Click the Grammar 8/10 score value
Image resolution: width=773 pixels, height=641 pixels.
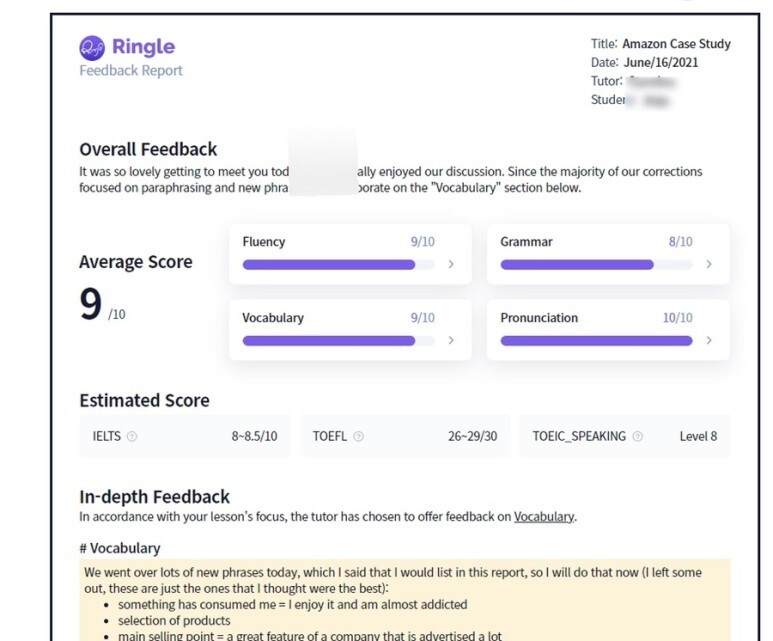(x=681, y=242)
